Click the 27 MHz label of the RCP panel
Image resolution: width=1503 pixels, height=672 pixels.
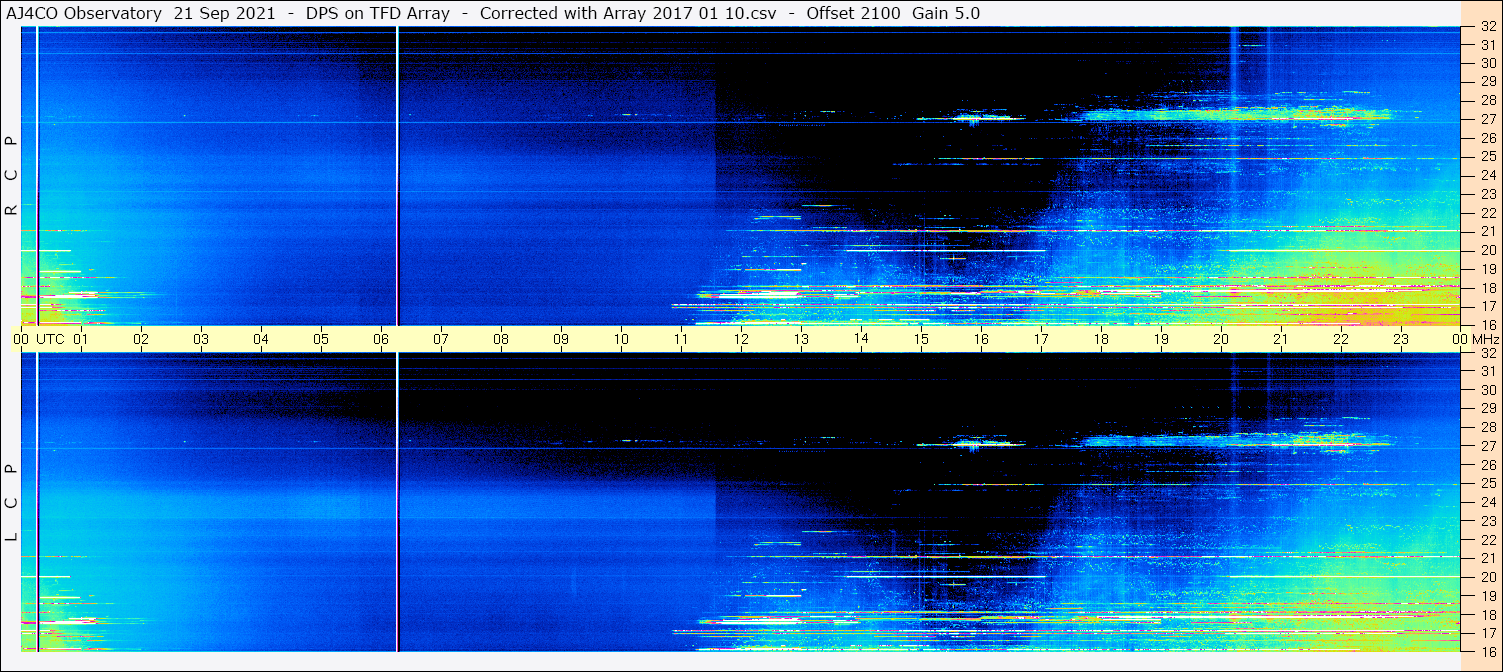click(1487, 120)
